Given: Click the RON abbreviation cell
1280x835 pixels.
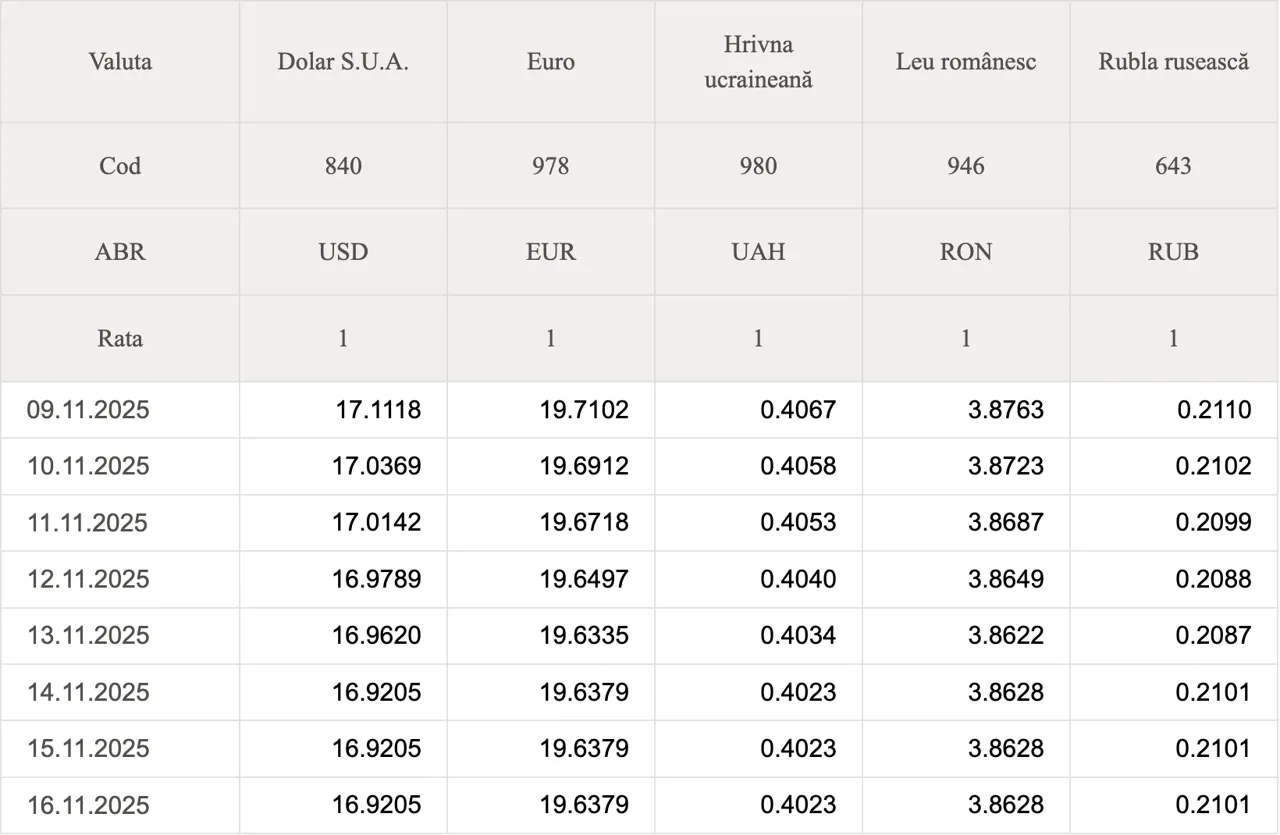Looking at the screenshot, I should pyautogui.click(x=966, y=252).
